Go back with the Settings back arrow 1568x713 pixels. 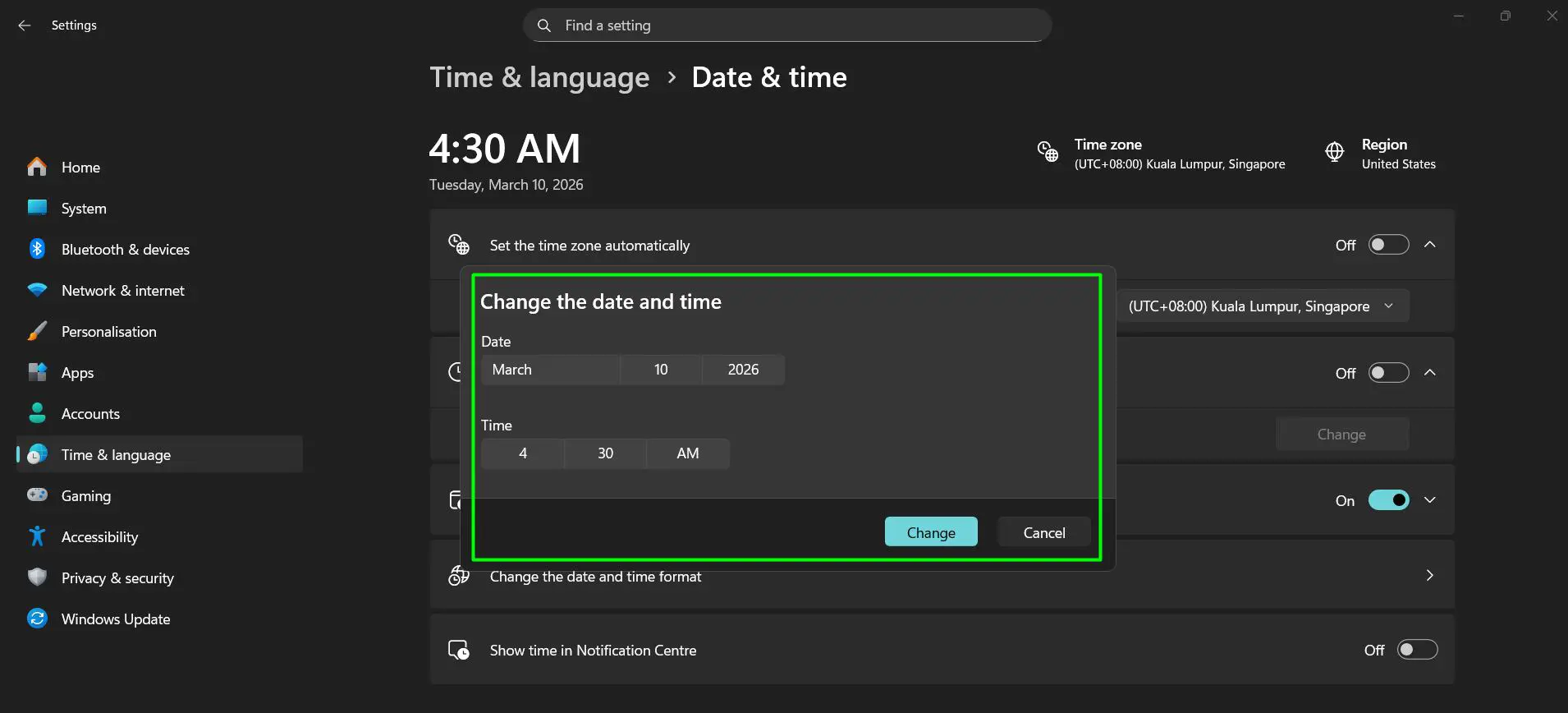click(25, 25)
